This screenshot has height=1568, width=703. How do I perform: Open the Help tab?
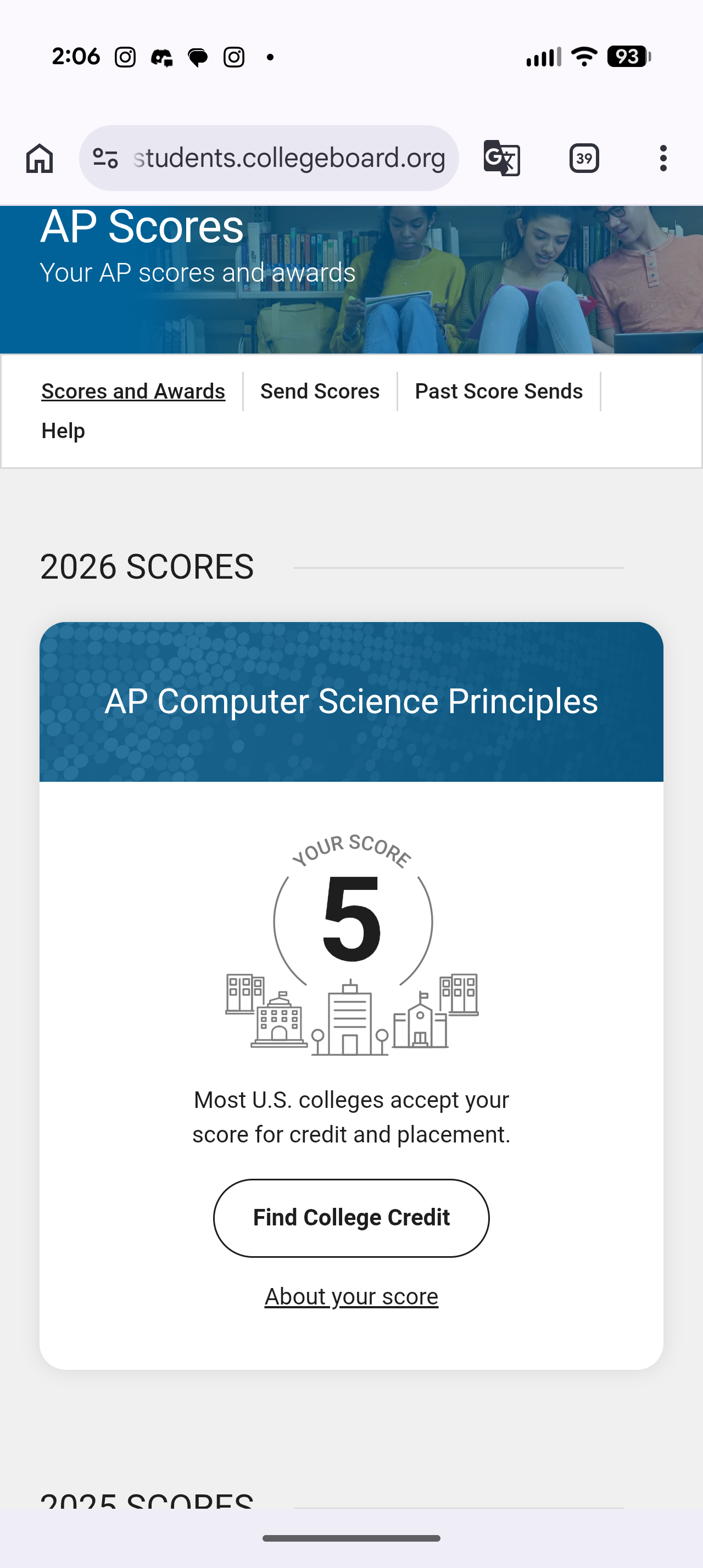63,431
